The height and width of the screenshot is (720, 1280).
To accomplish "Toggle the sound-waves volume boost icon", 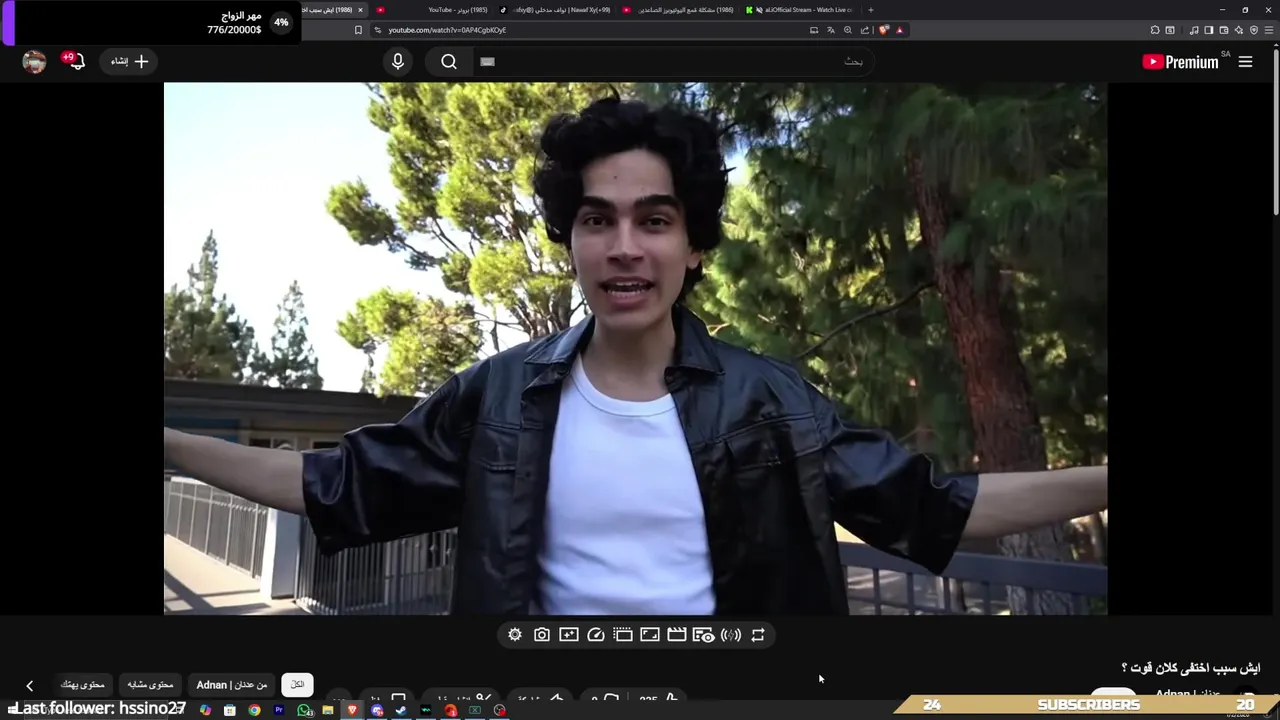I will point(731,635).
